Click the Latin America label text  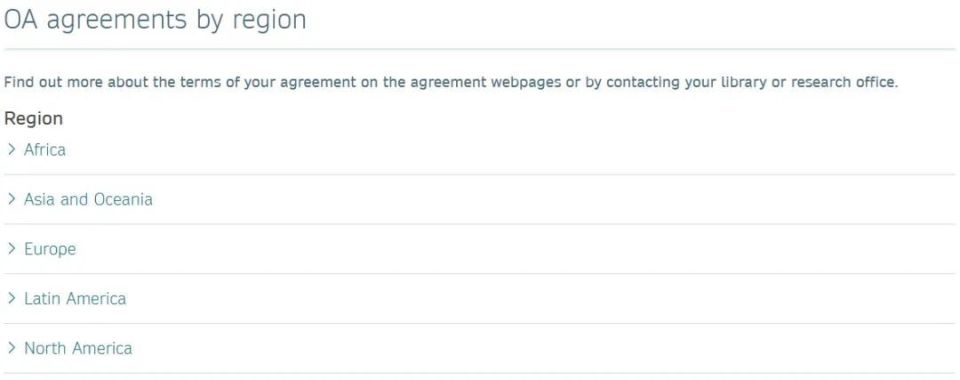(75, 299)
